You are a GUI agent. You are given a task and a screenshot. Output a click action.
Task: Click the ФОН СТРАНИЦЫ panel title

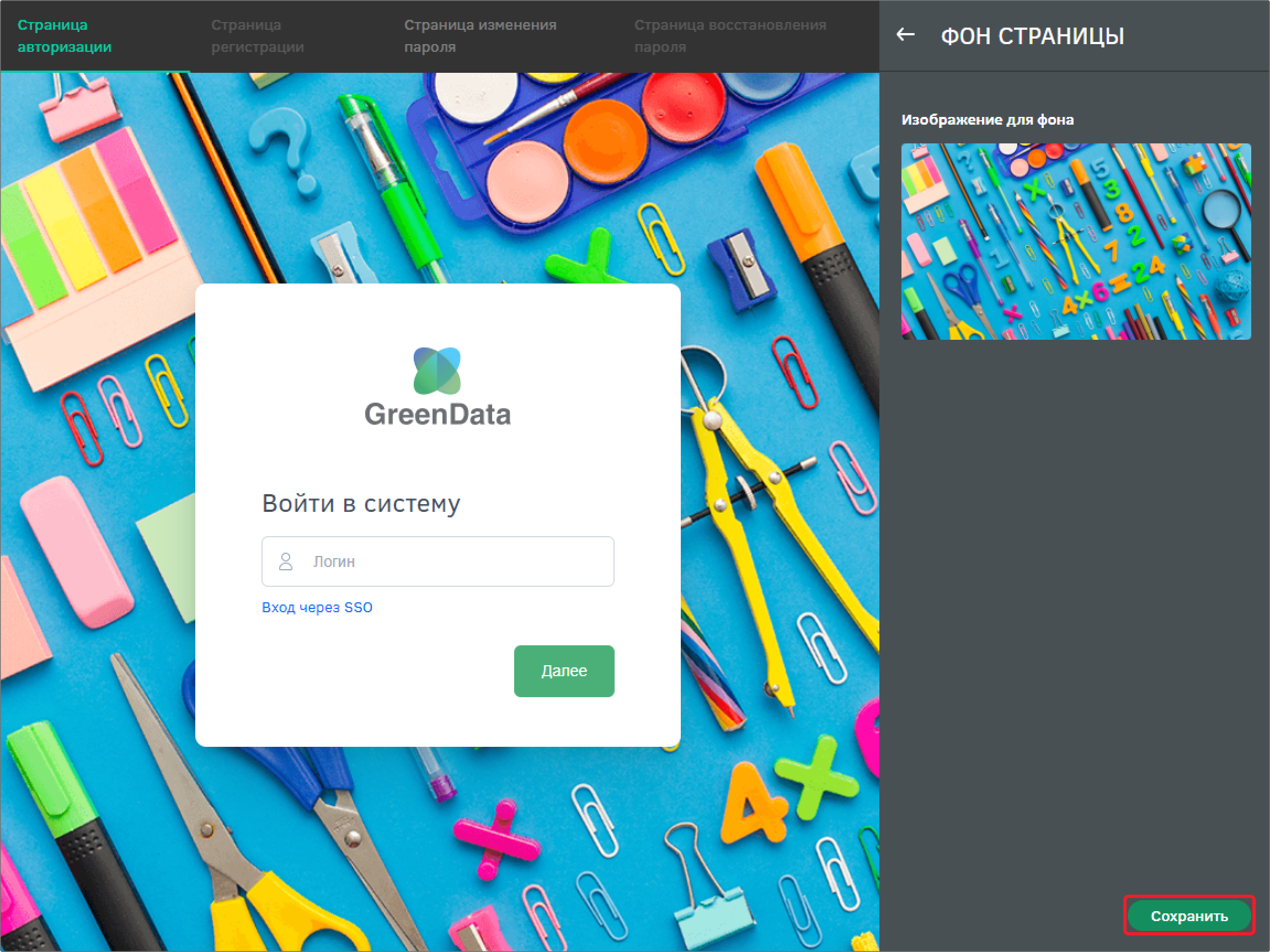pyautogui.click(x=1032, y=36)
